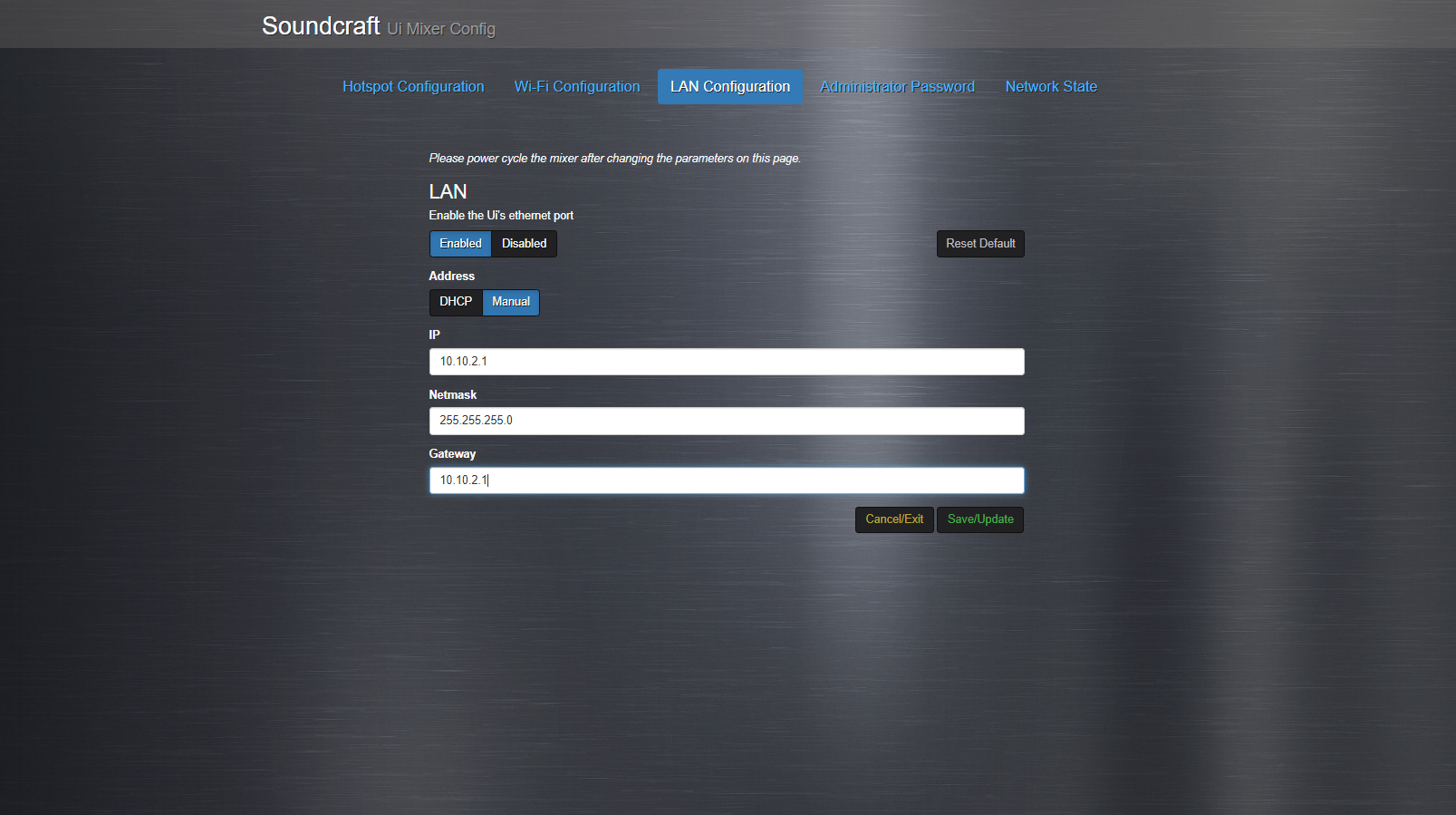Click the Ui Mixer Config header text
Image resolution: width=1456 pixels, height=815 pixels.
pyautogui.click(x=441, y=29)
